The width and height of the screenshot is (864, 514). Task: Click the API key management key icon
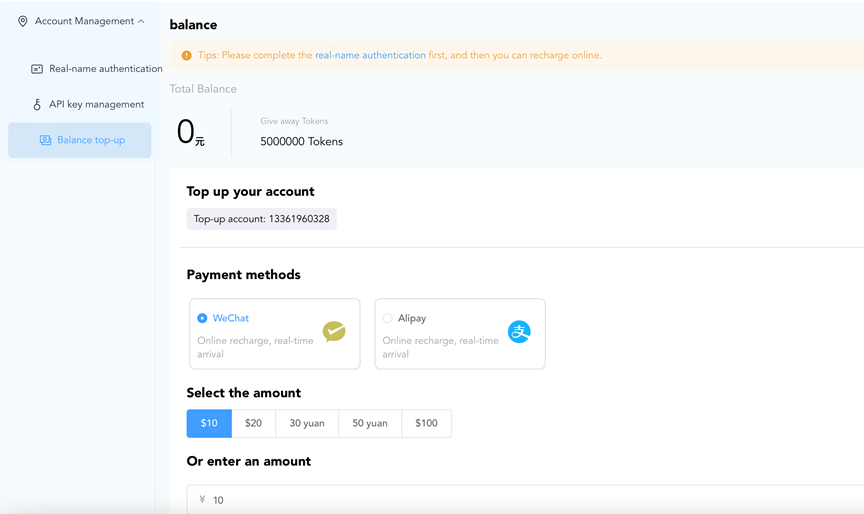click(37, 104)
